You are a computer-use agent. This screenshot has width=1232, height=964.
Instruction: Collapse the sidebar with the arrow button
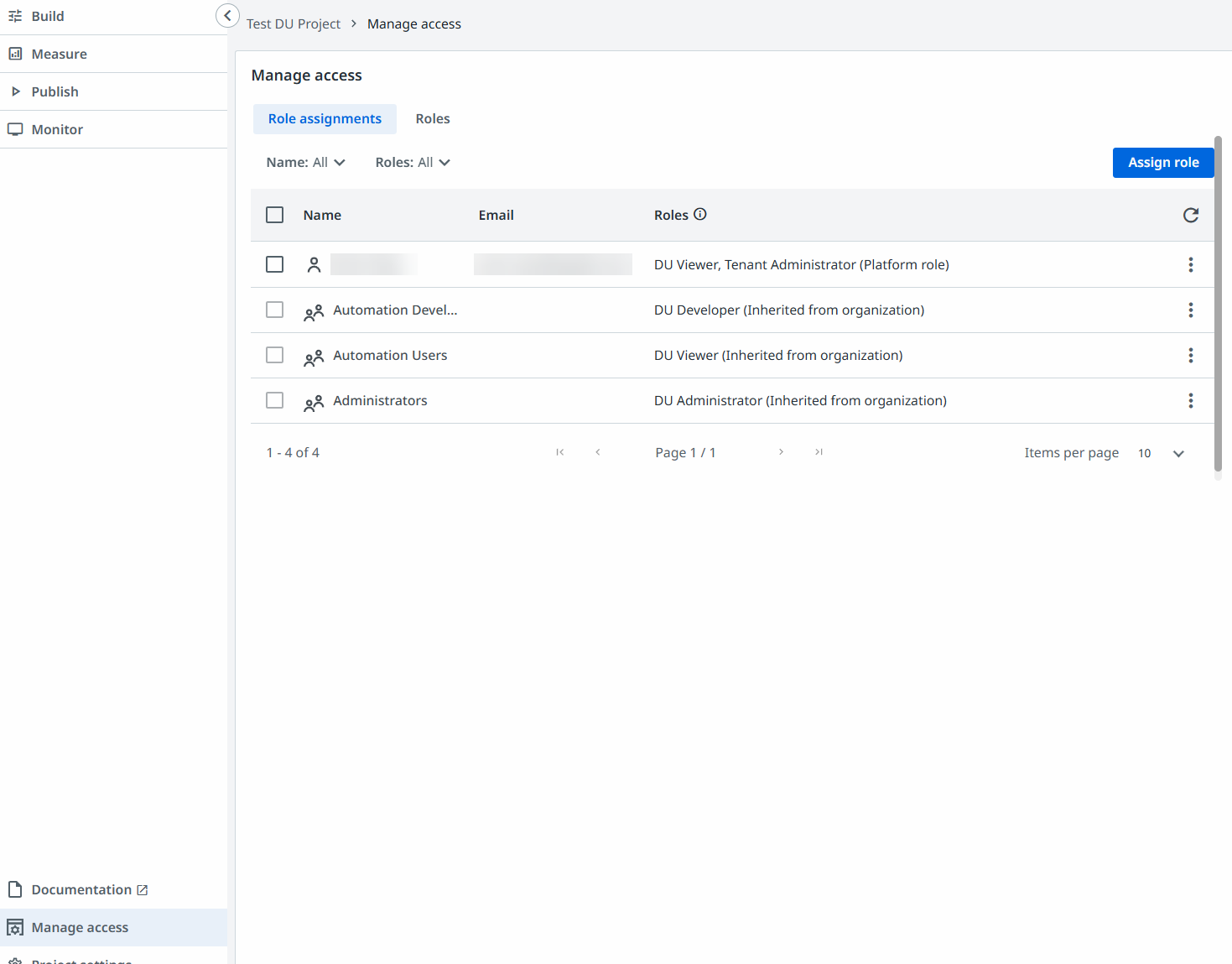(x=227, y=16)
